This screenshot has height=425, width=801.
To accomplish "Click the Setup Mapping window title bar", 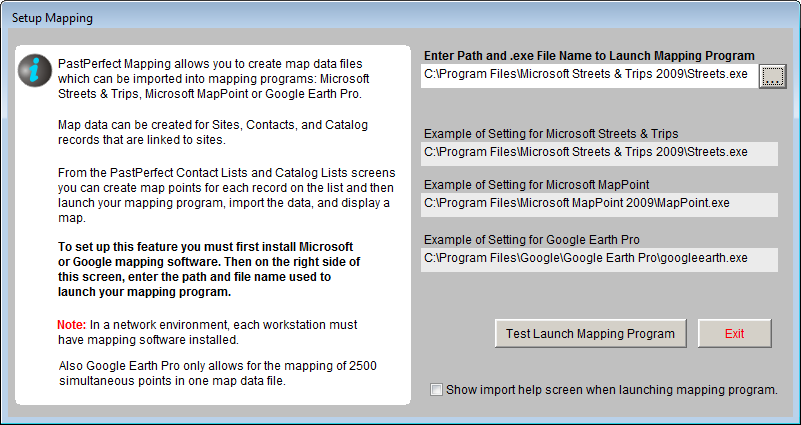I will pyautogui.click(x=400, y=18).
